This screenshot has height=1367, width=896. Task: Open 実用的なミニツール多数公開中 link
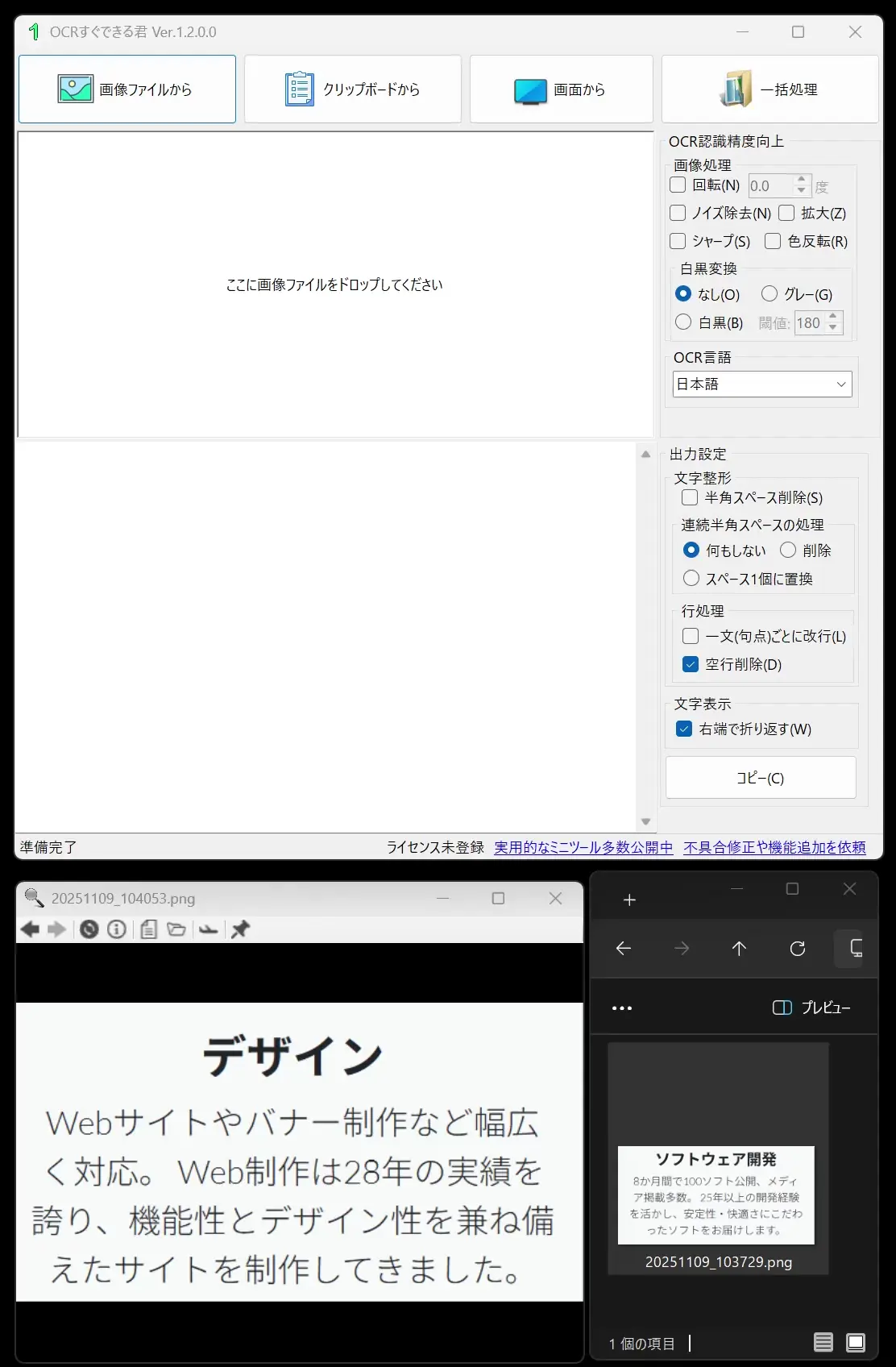(583, 847)
